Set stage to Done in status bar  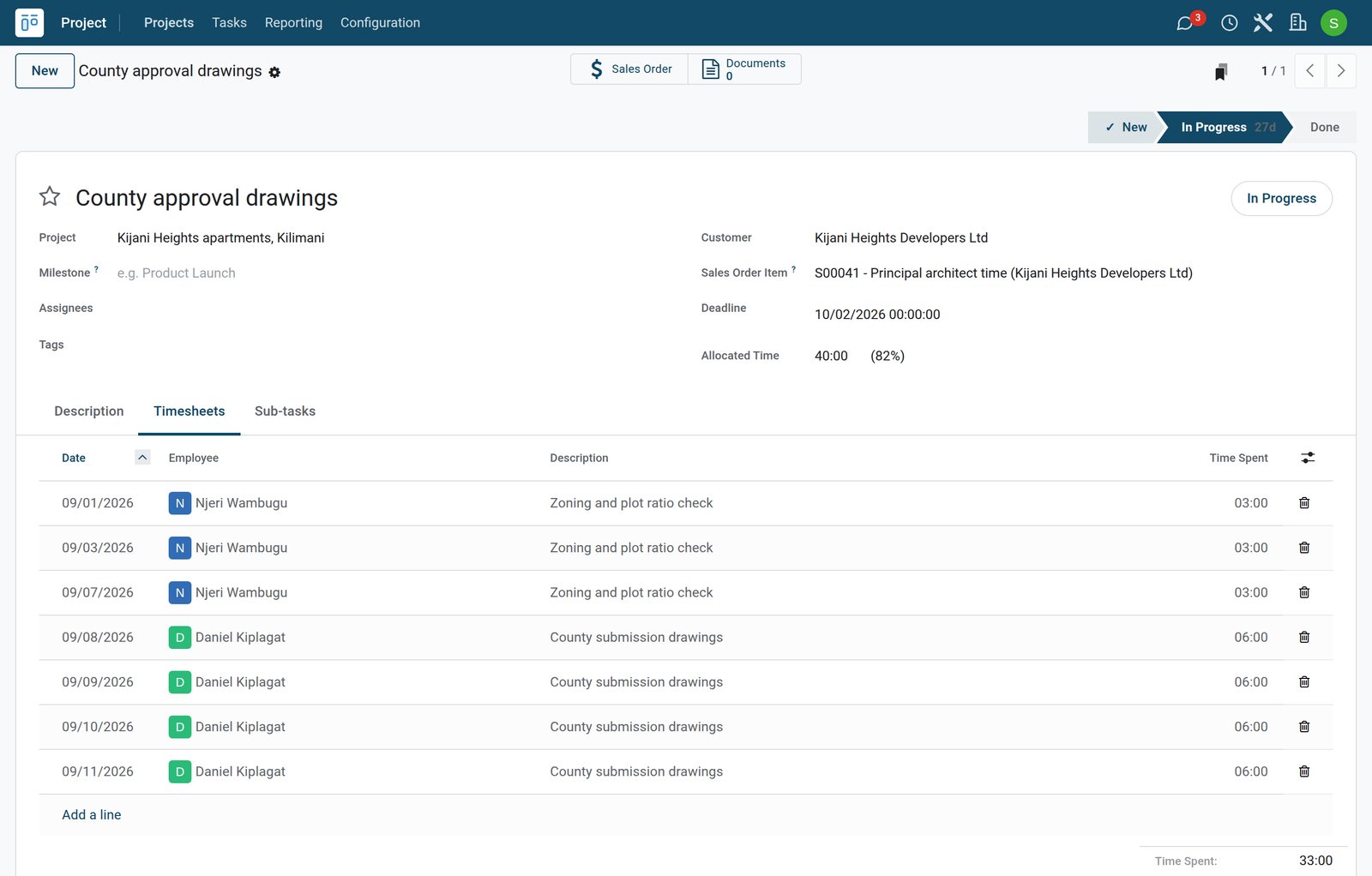pyautogui.click(x=1324, y=127)
